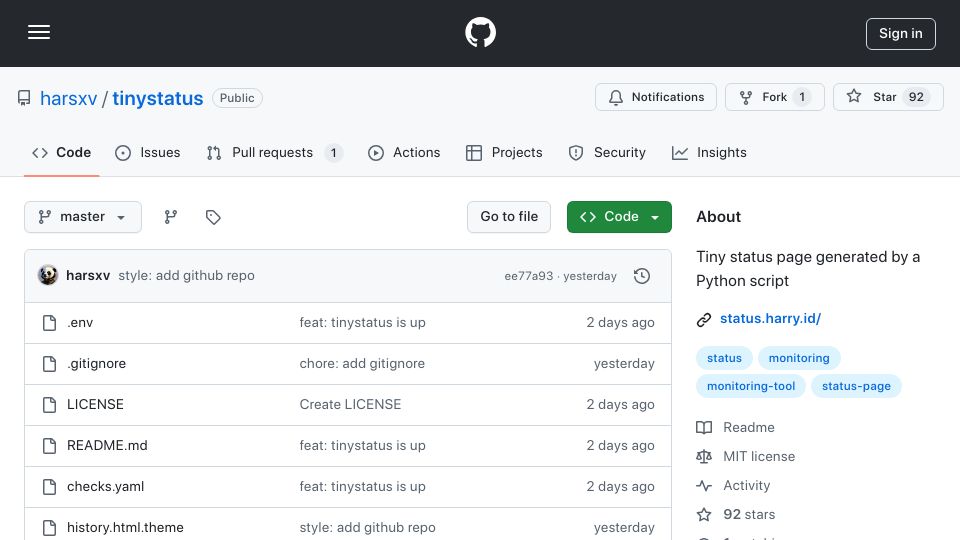Select the 'status-page' topic tag
The image size is (960, 540).
(x=856, y=386)
